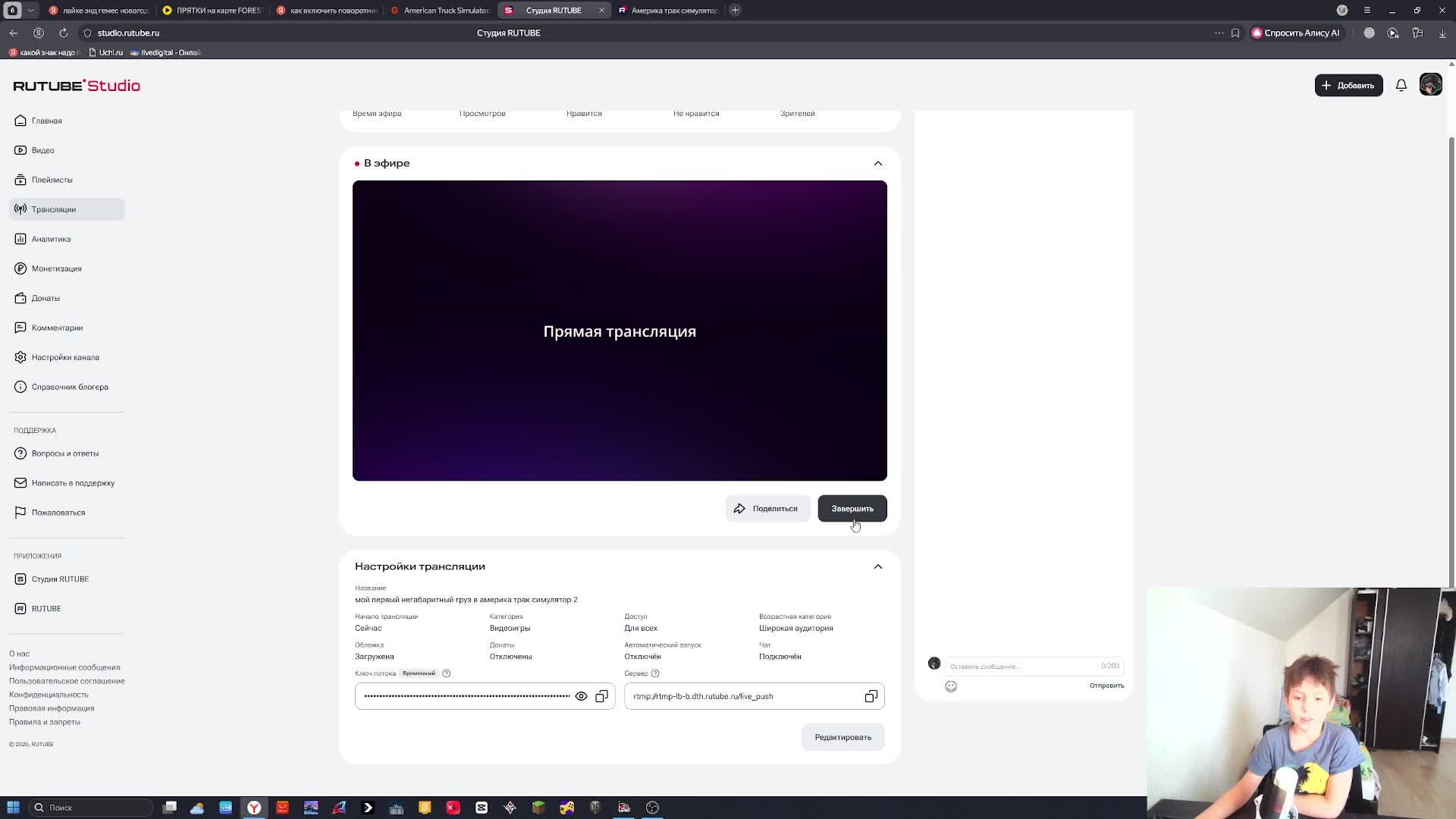The height and width of the screenshot is (819, 1456).
Task: Click the "Поделиться" button
Action: click(767, 509)
